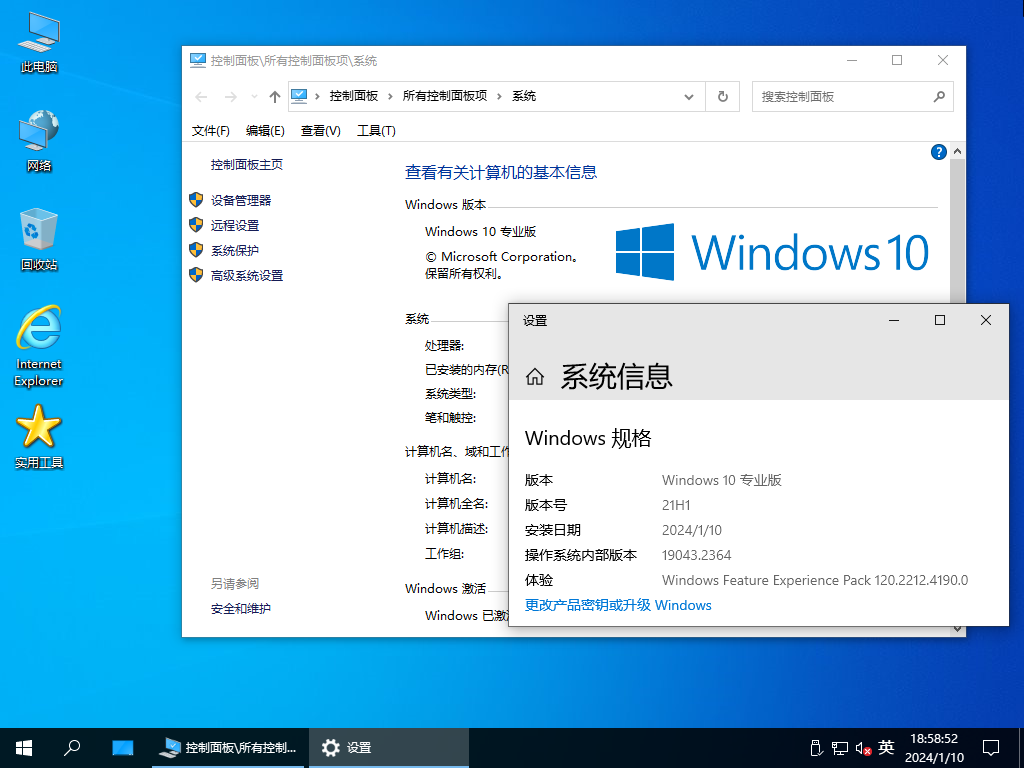Click 更改产品密钥或升级 Windows link
Viewport: 1024px width, 768px height.
[x=618, y=605]
